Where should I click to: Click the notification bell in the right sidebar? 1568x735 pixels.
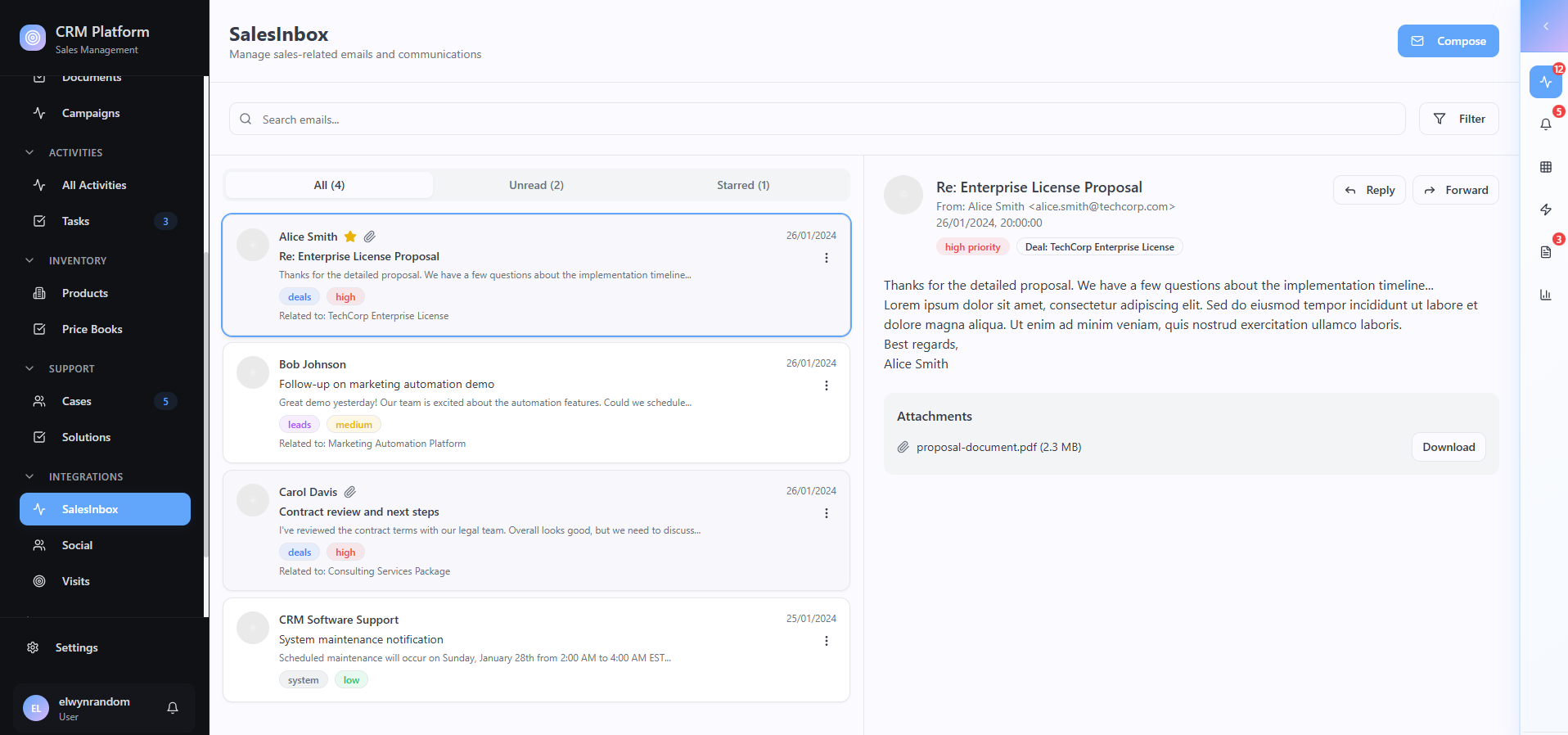click(1545, 124)
